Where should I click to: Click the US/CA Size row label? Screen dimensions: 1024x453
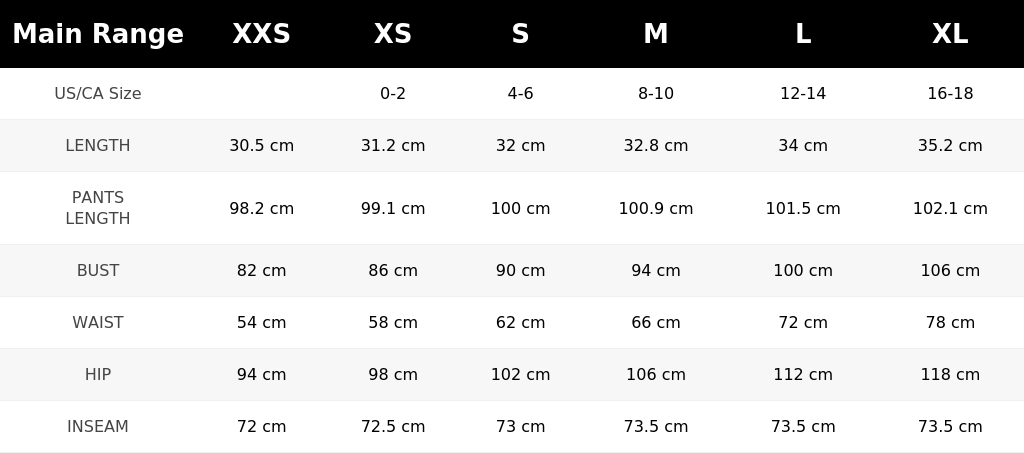pos(98,93)
